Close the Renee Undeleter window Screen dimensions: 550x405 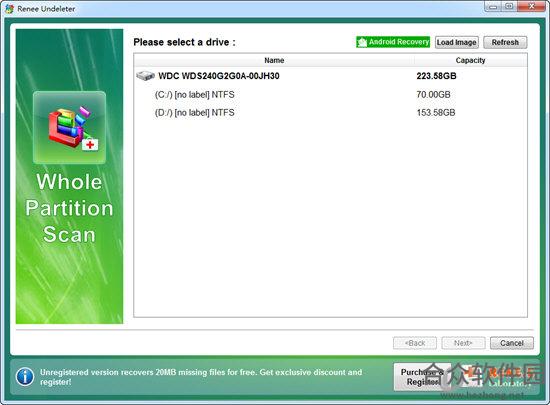tap(531, 7)
